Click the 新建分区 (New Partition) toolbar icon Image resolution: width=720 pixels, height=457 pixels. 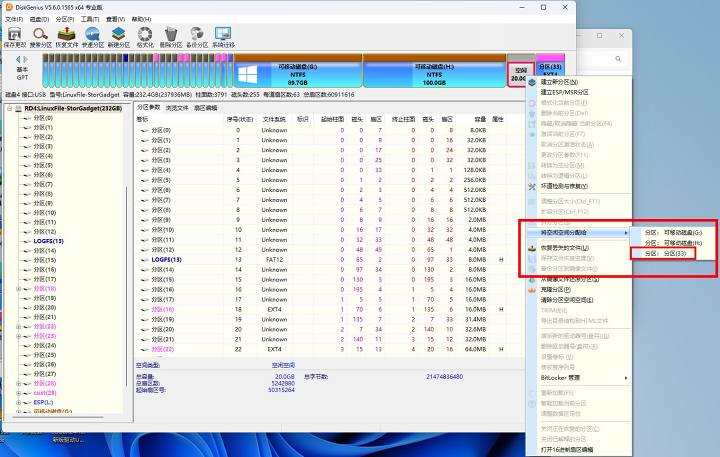[119, 37]
